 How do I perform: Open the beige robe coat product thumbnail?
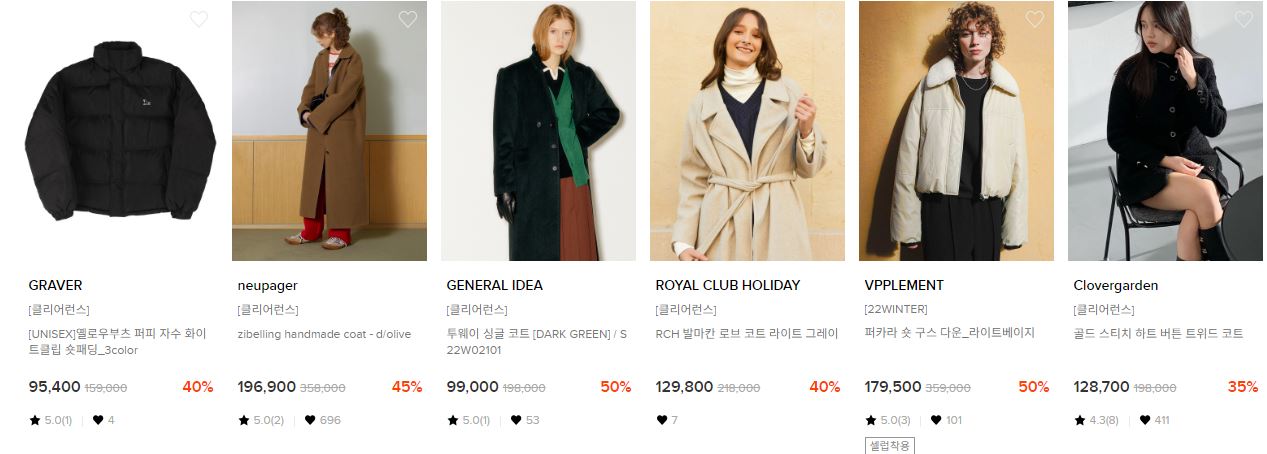point(747,131)
